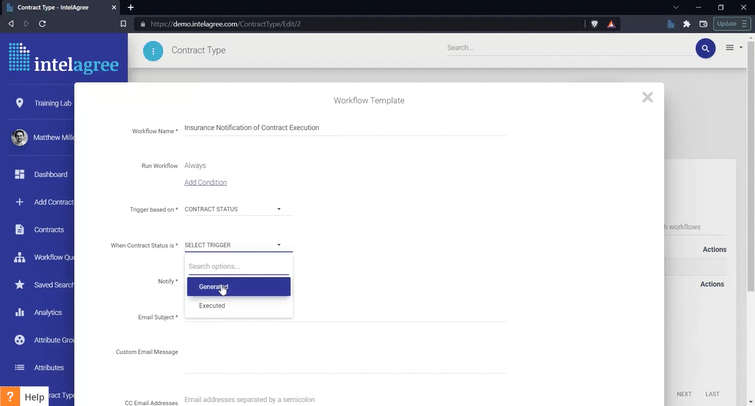The width and height of the screenshot is (755, 406).
Task: Open the top-right hamburger menu
Action: [733, 47]
